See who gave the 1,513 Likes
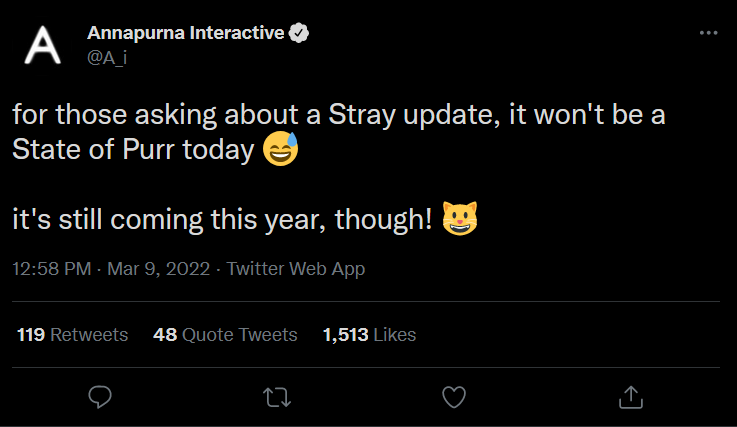Viewport: 737px width, 427px height. [x=369, y=335]
